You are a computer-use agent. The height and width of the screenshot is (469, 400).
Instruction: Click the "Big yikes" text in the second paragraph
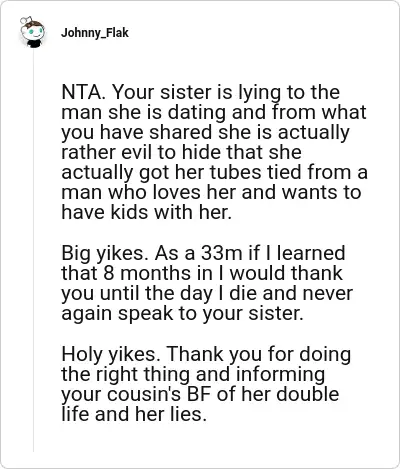click(x=104, y=254)
